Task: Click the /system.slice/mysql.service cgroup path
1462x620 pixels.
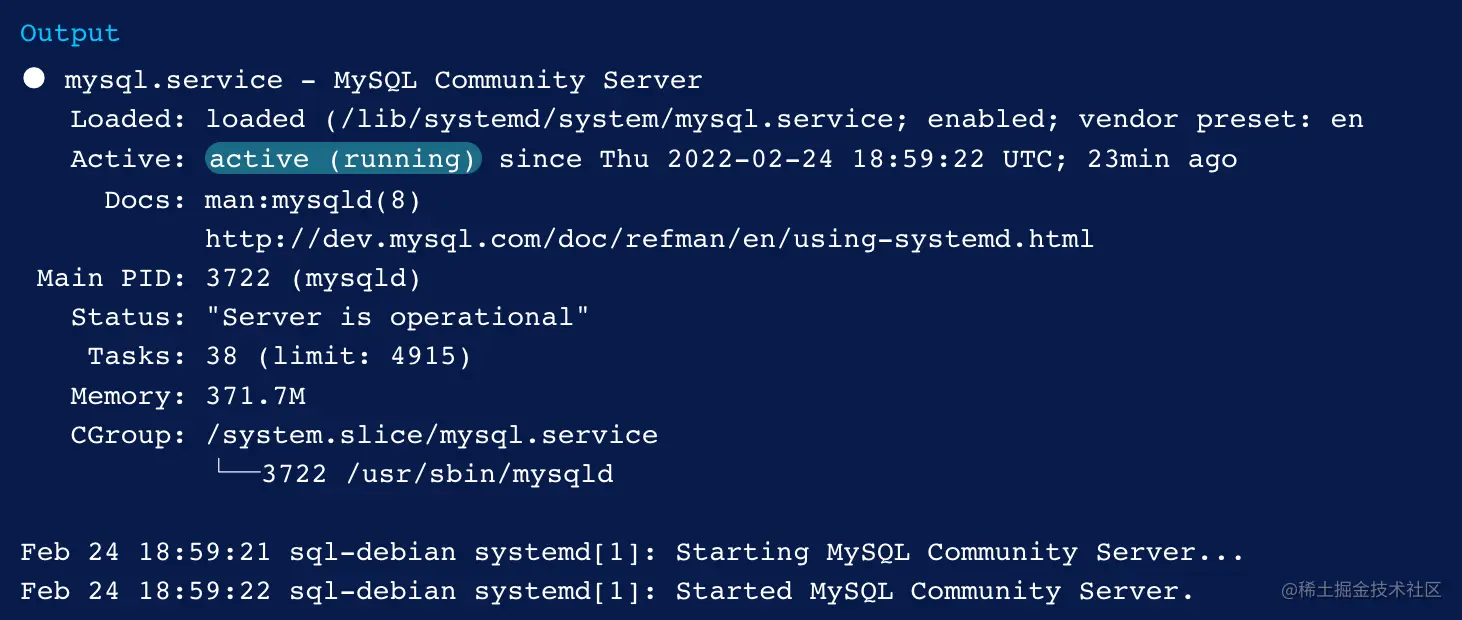Action: click(431, 436)
